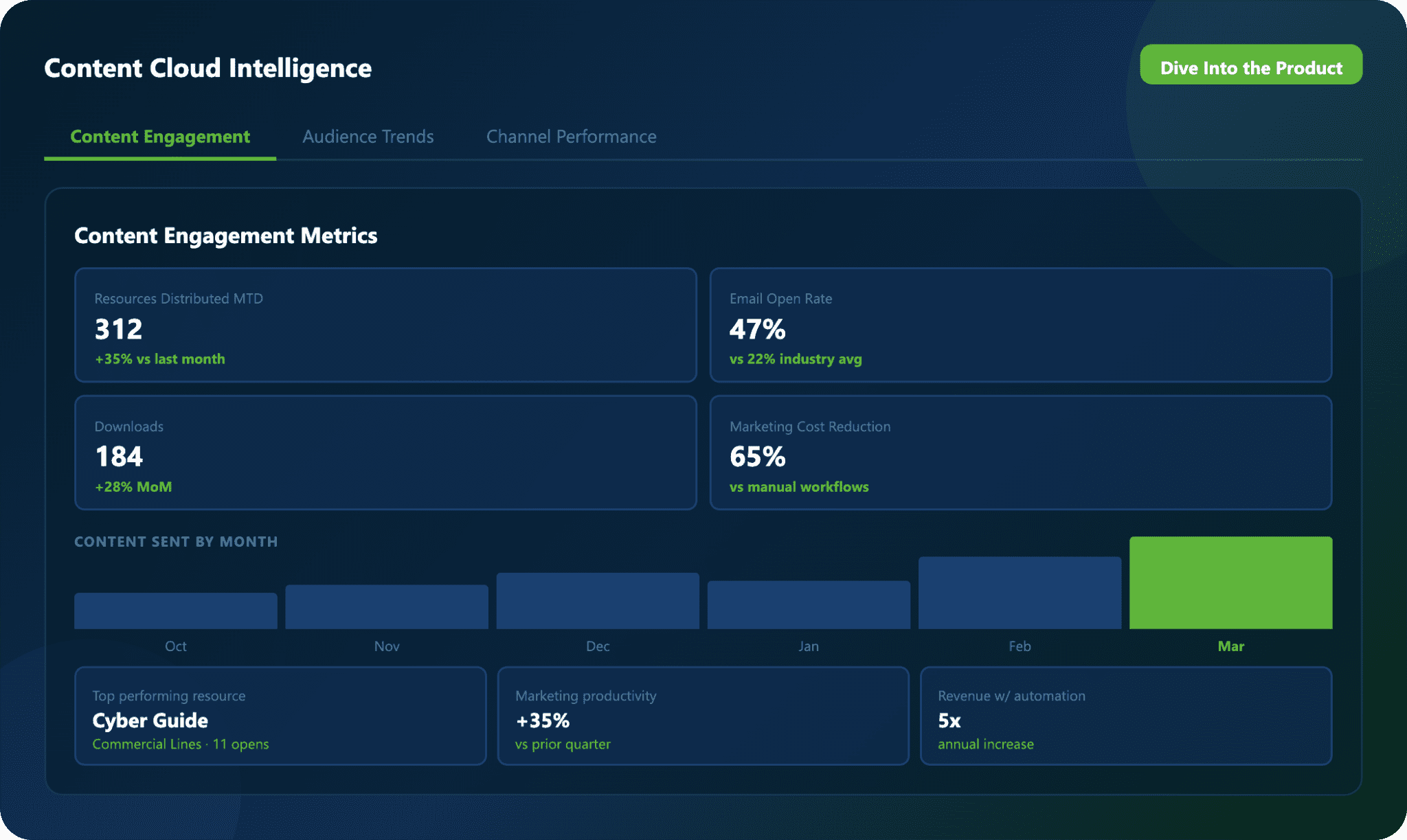Click the Nov bar in chart
1407x840 pixels.
pyautogui.click(x=387, y=607)
